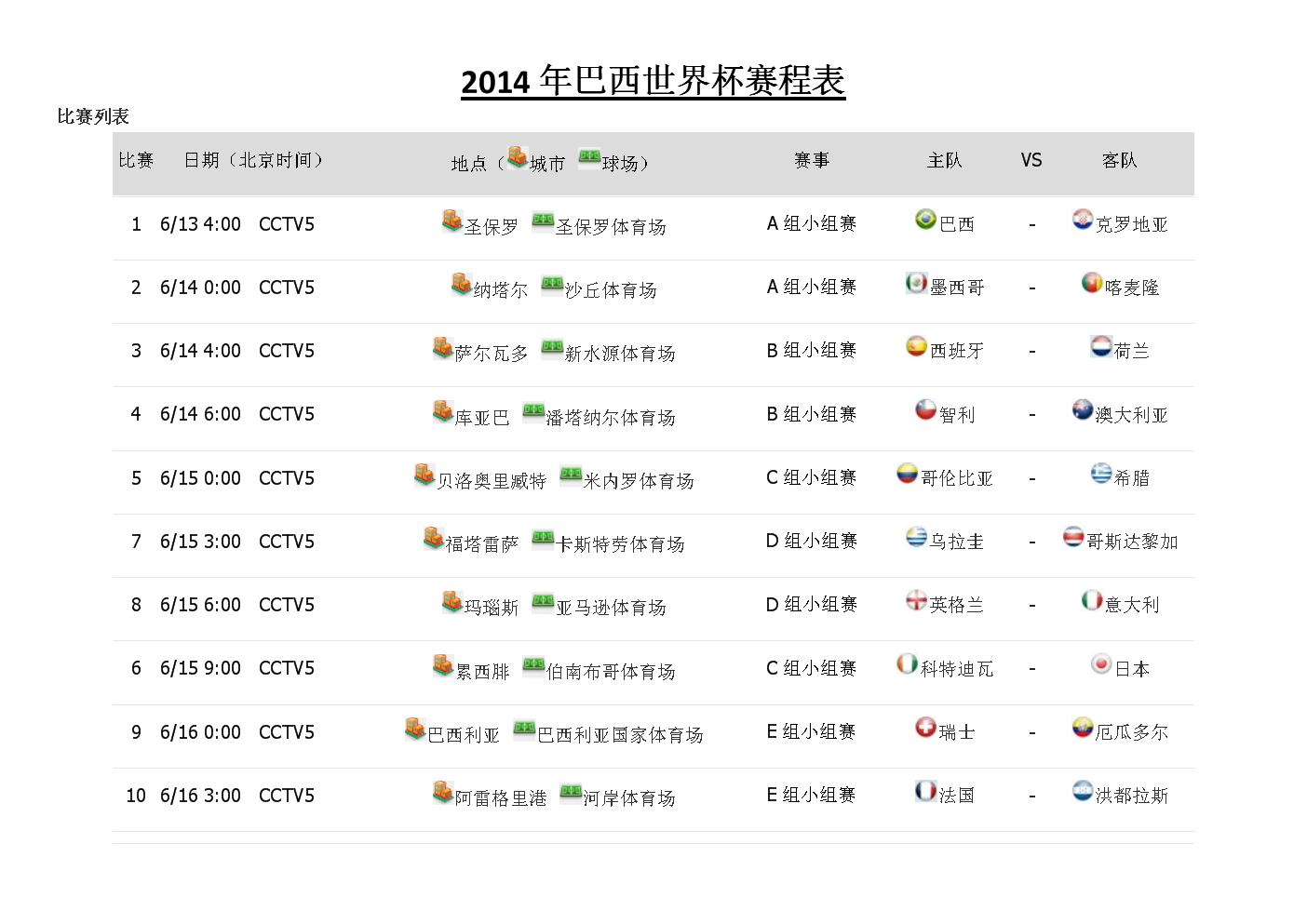Click the Switzerland flag icon beside 瑞士
The width and height of the screenshot is (1307, 924).
[925, 727]
